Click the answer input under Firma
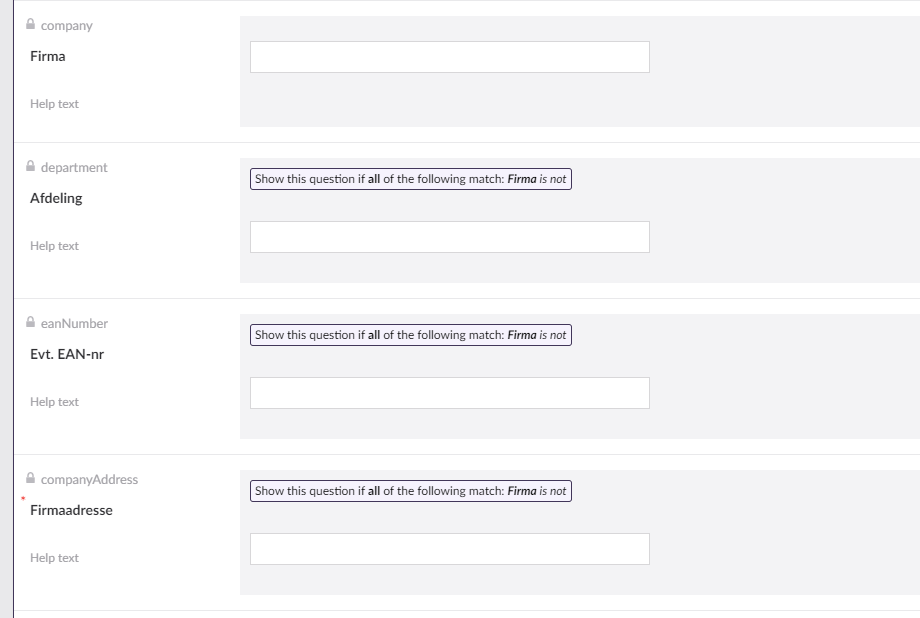 click(448, 57)
